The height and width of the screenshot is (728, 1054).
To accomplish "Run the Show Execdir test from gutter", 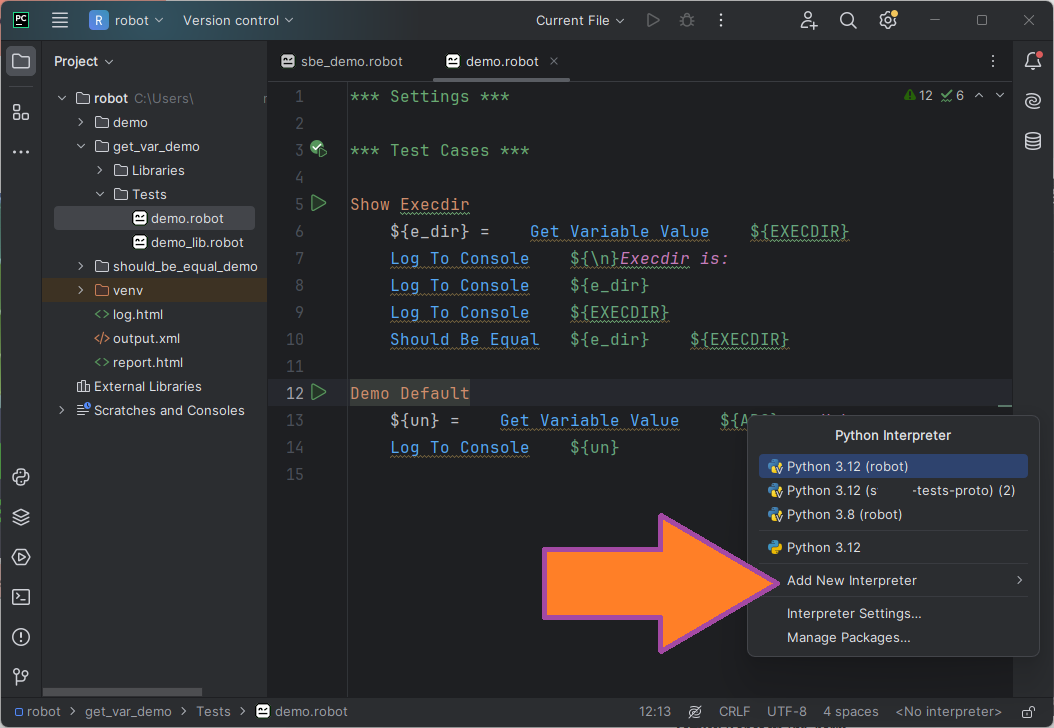I will 319,203.
